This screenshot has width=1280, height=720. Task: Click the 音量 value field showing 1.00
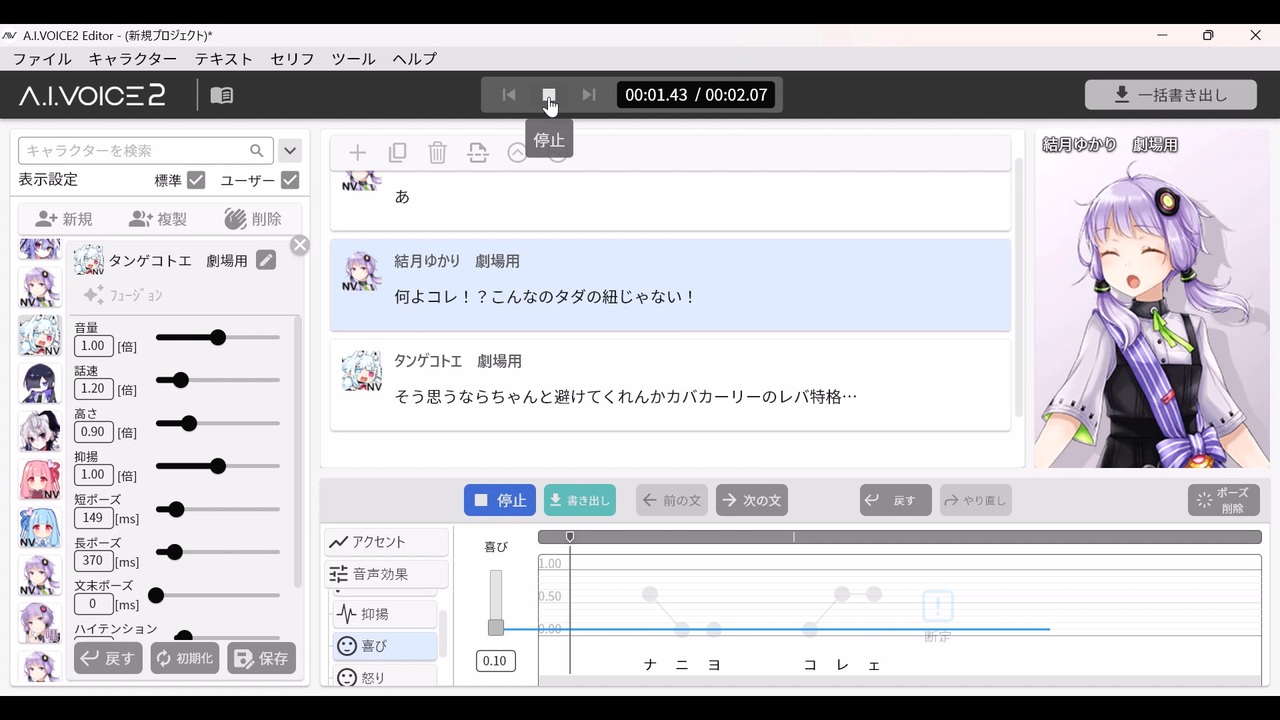(x=93, y=346)
